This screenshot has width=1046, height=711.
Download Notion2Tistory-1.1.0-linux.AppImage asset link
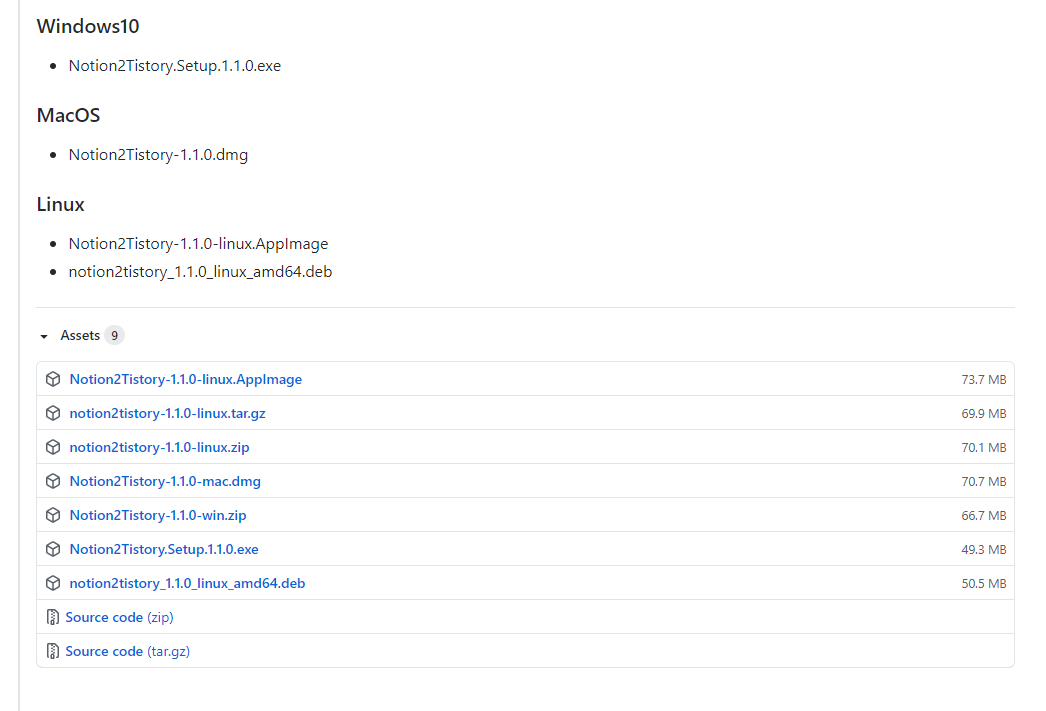(x=185, y=380)
